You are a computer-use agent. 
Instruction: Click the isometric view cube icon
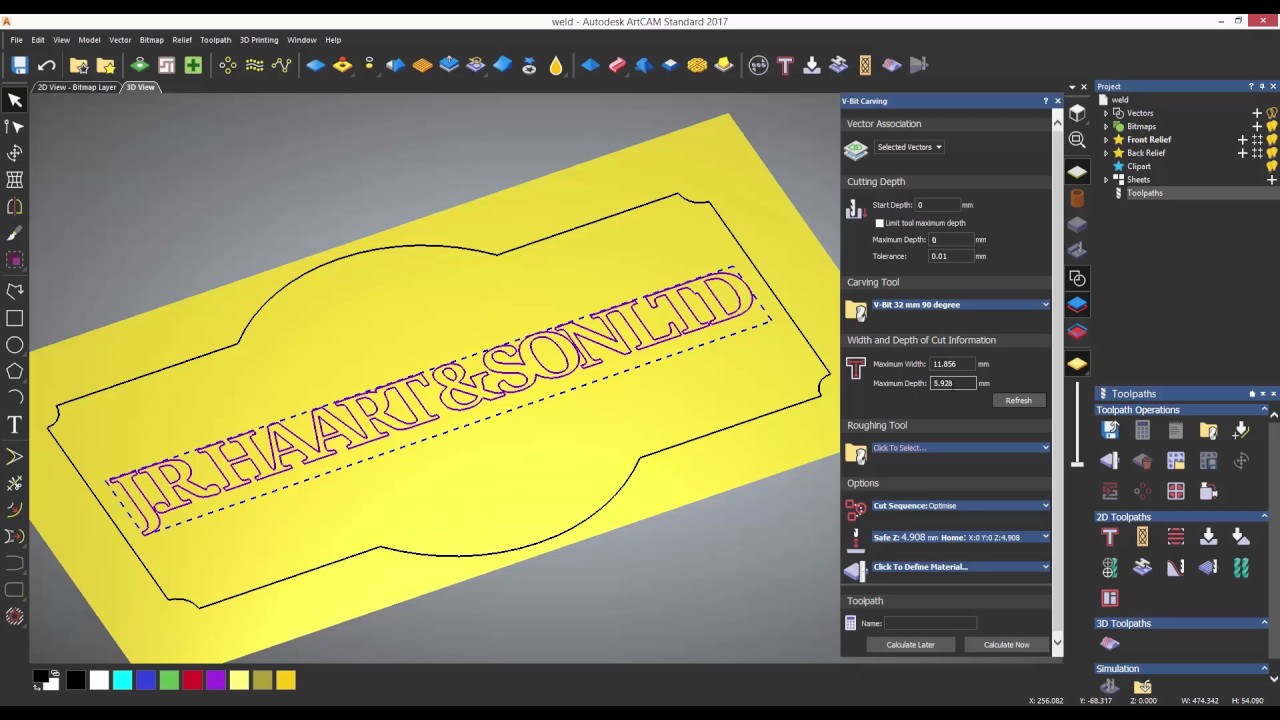1077,113
